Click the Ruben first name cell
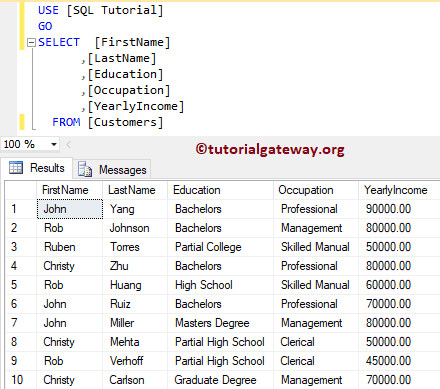This screenshot has width=440, height=389. pos(69,247)
